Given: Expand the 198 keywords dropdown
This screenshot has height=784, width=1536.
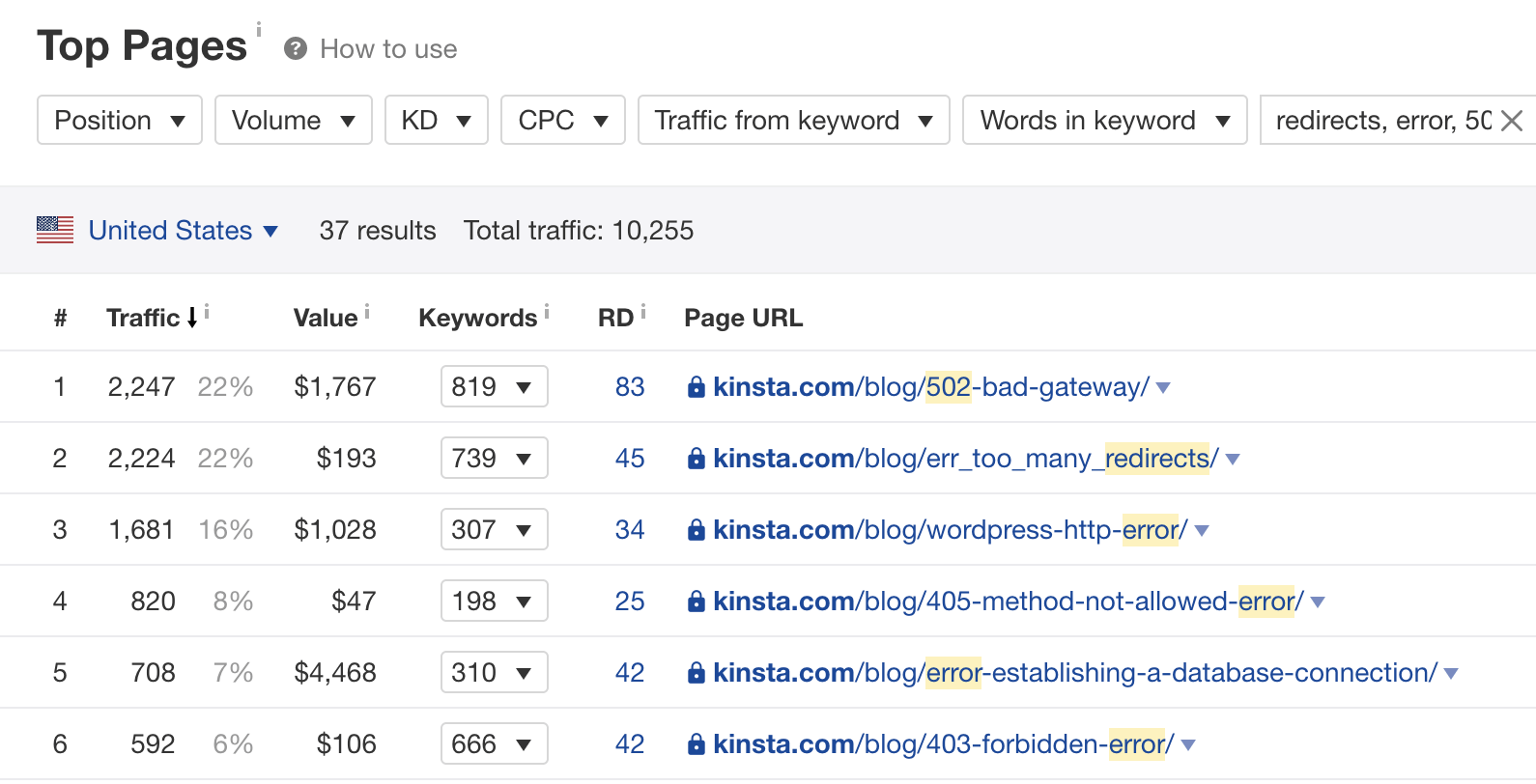Looking at the screenshot, I should click(495, 601).
